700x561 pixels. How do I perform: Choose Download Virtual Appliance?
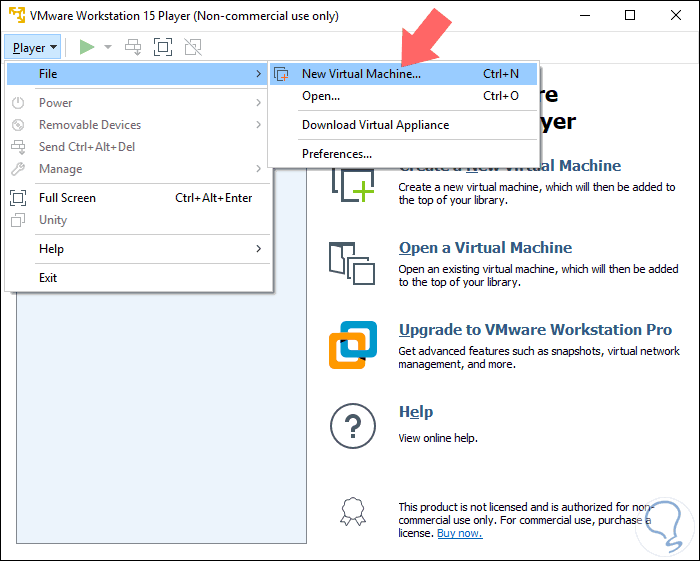click(404, 125)
